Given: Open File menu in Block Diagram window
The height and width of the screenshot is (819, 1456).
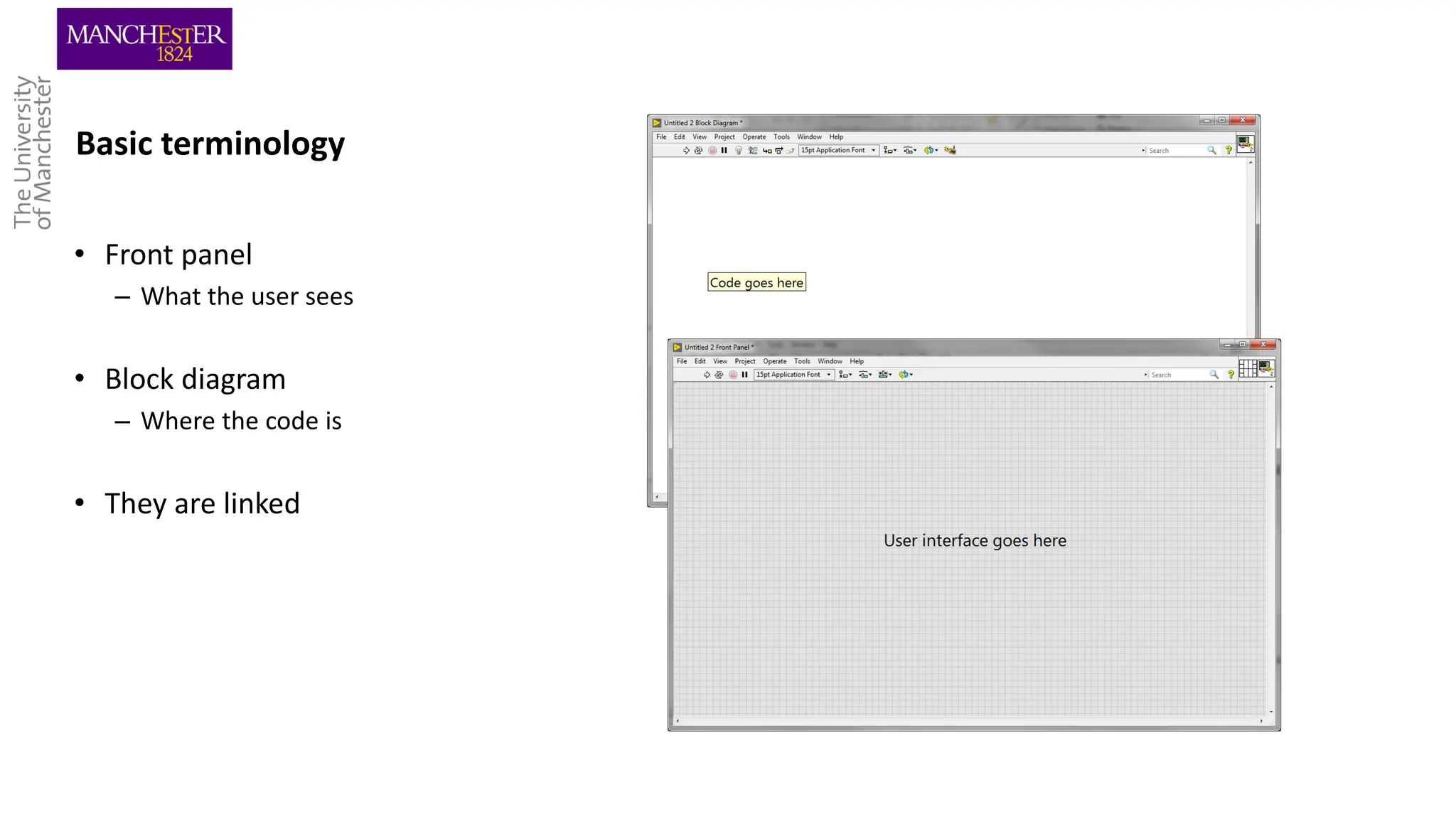Looking at the screenshot, I should point(661,136).
